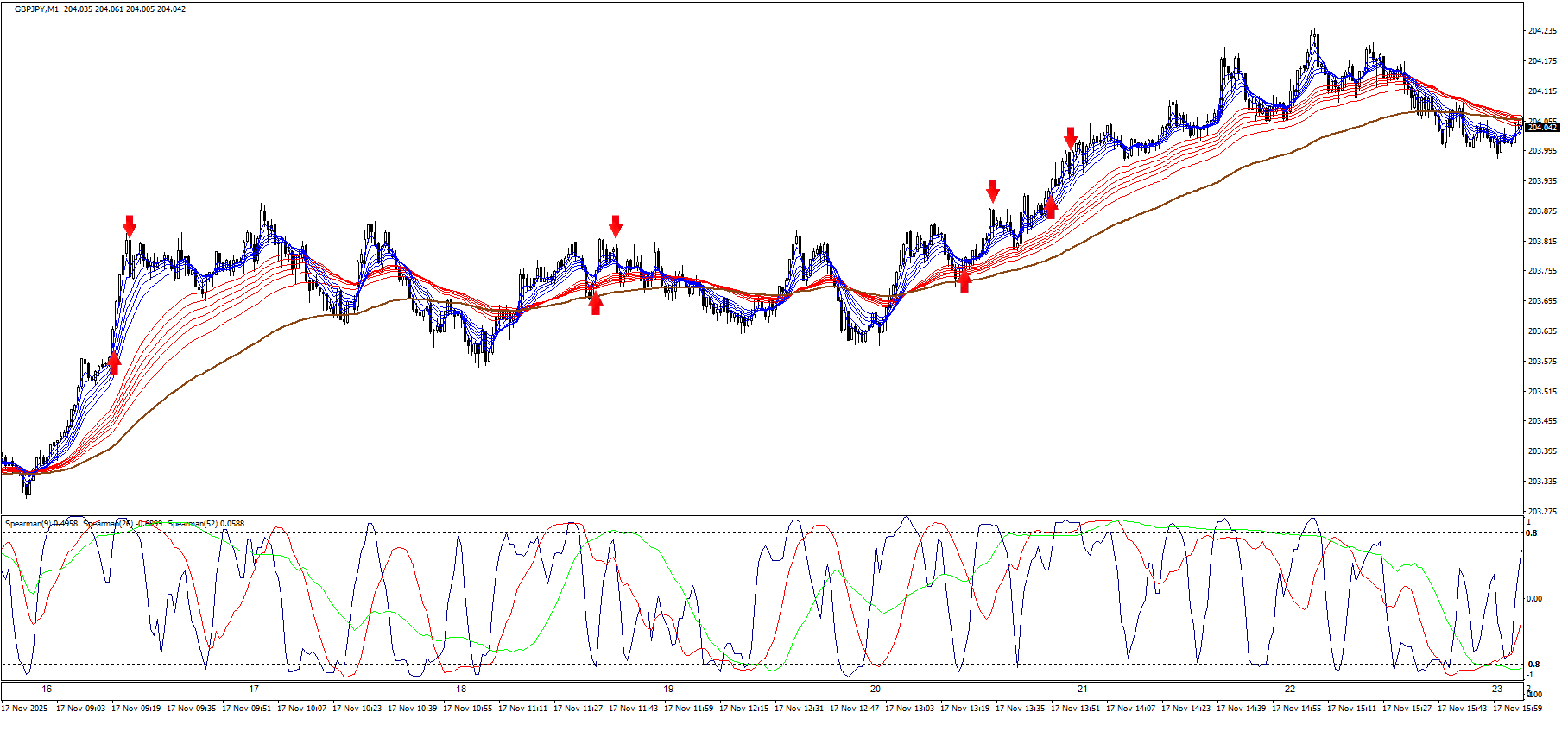Click the 0.8 level label in indicator scale

click(1532, 533)
